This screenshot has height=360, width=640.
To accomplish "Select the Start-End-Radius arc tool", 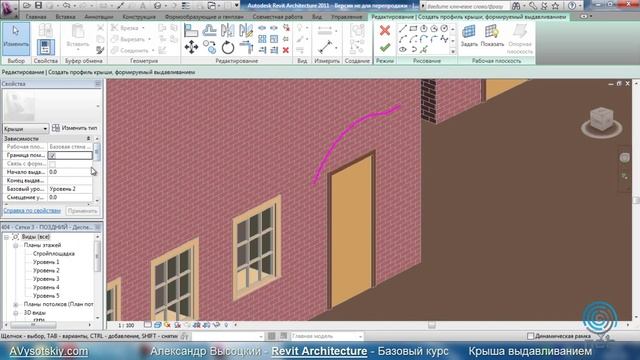I will [x=402, y=39].
